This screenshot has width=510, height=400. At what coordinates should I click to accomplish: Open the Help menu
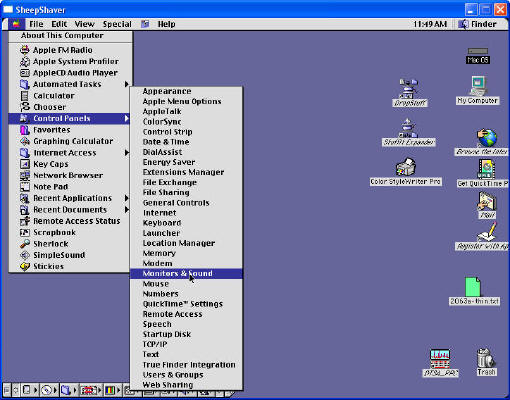pos(166,24)
